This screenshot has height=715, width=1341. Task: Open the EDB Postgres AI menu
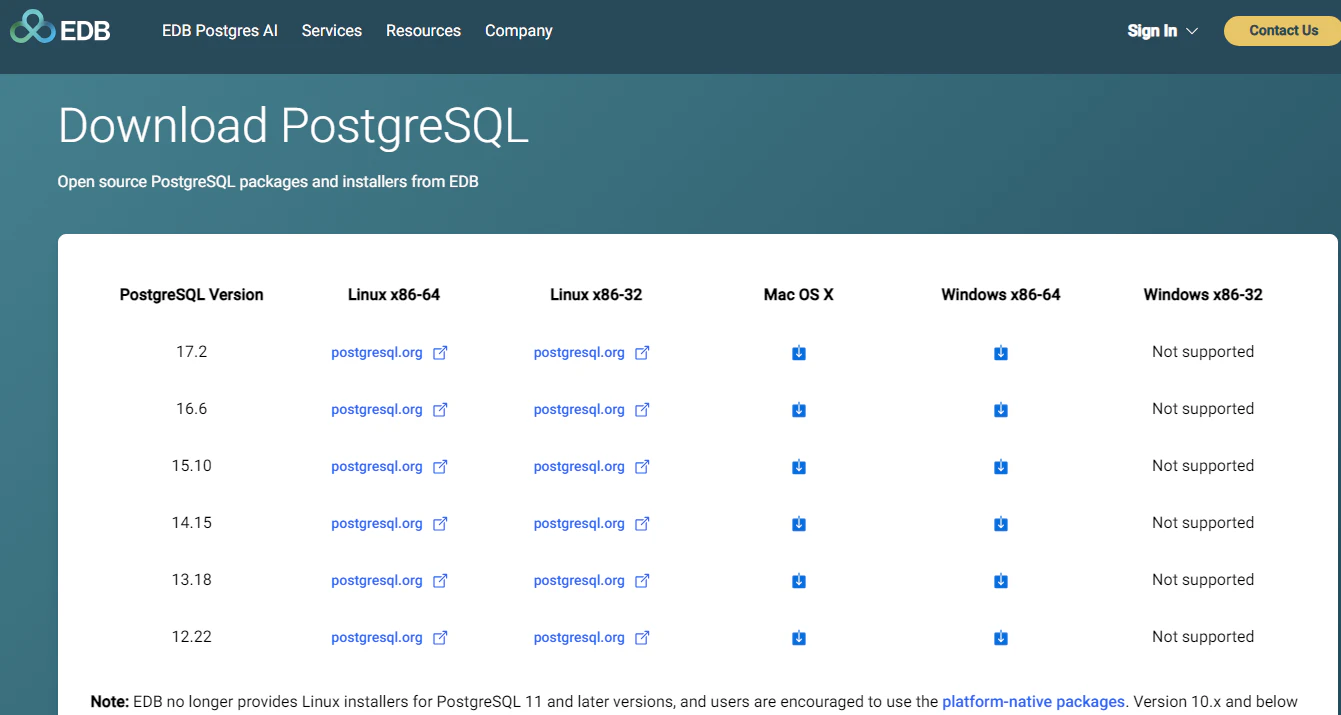220,31
